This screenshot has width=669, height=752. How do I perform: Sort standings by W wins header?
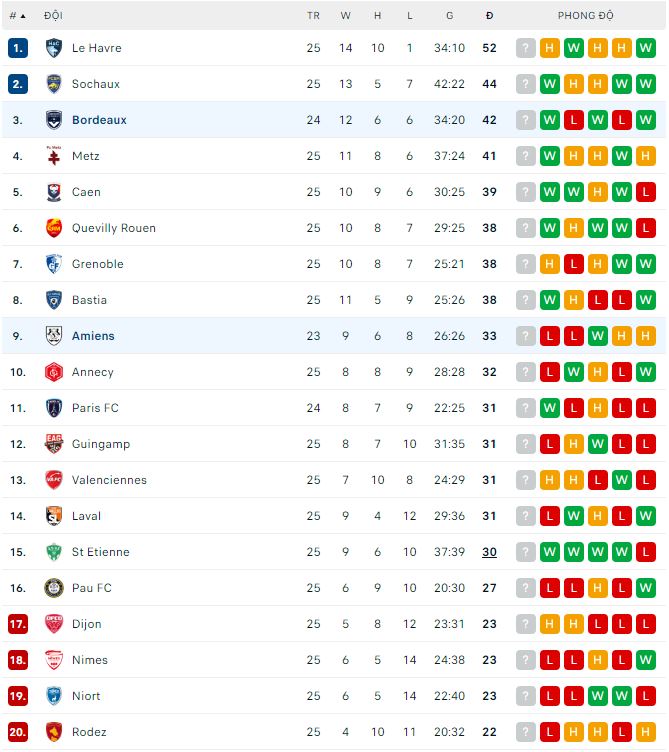pyautogui.click(x=346, y=16)
